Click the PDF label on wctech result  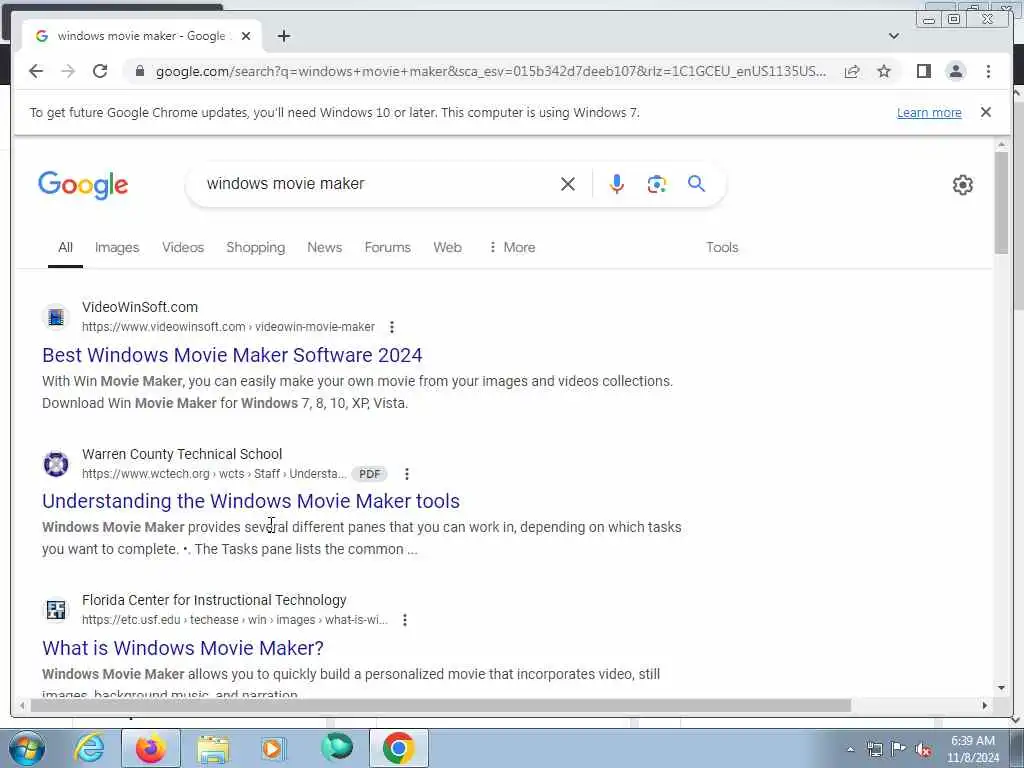[370, 474]
